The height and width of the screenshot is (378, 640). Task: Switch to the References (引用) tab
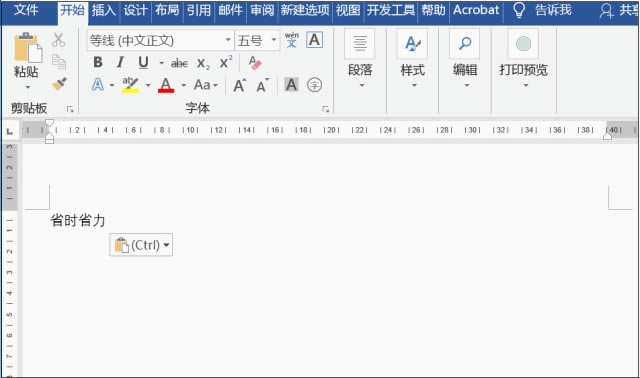click(x=199, y=10)
